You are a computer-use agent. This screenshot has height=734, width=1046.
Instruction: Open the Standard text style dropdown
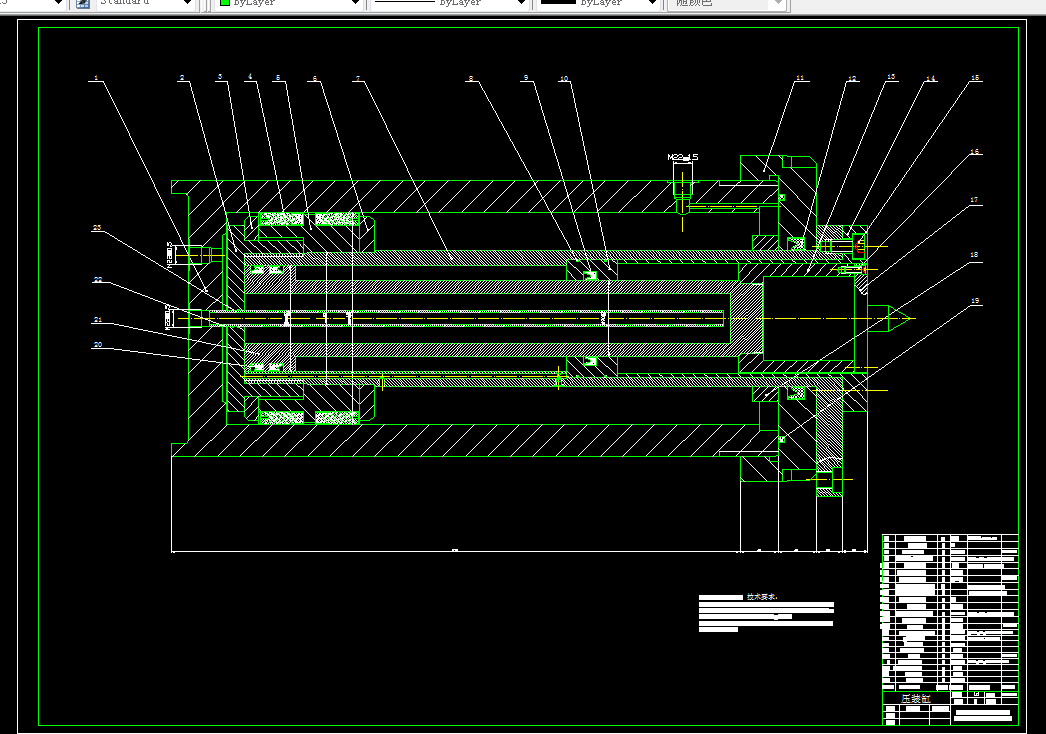pyautogui.click(x=187, y=4)
